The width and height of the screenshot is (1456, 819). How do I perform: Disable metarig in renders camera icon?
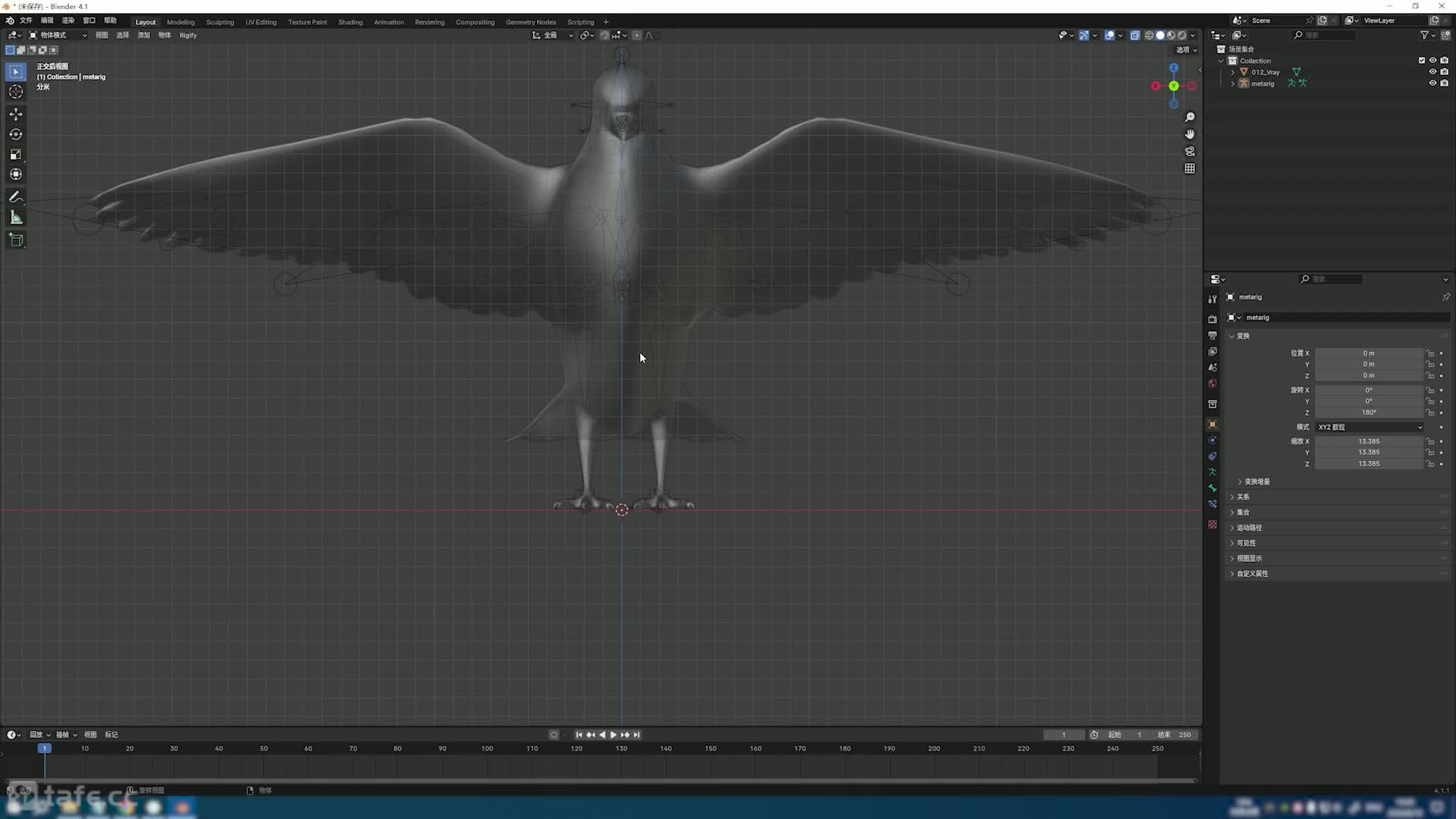point(1444,83)
